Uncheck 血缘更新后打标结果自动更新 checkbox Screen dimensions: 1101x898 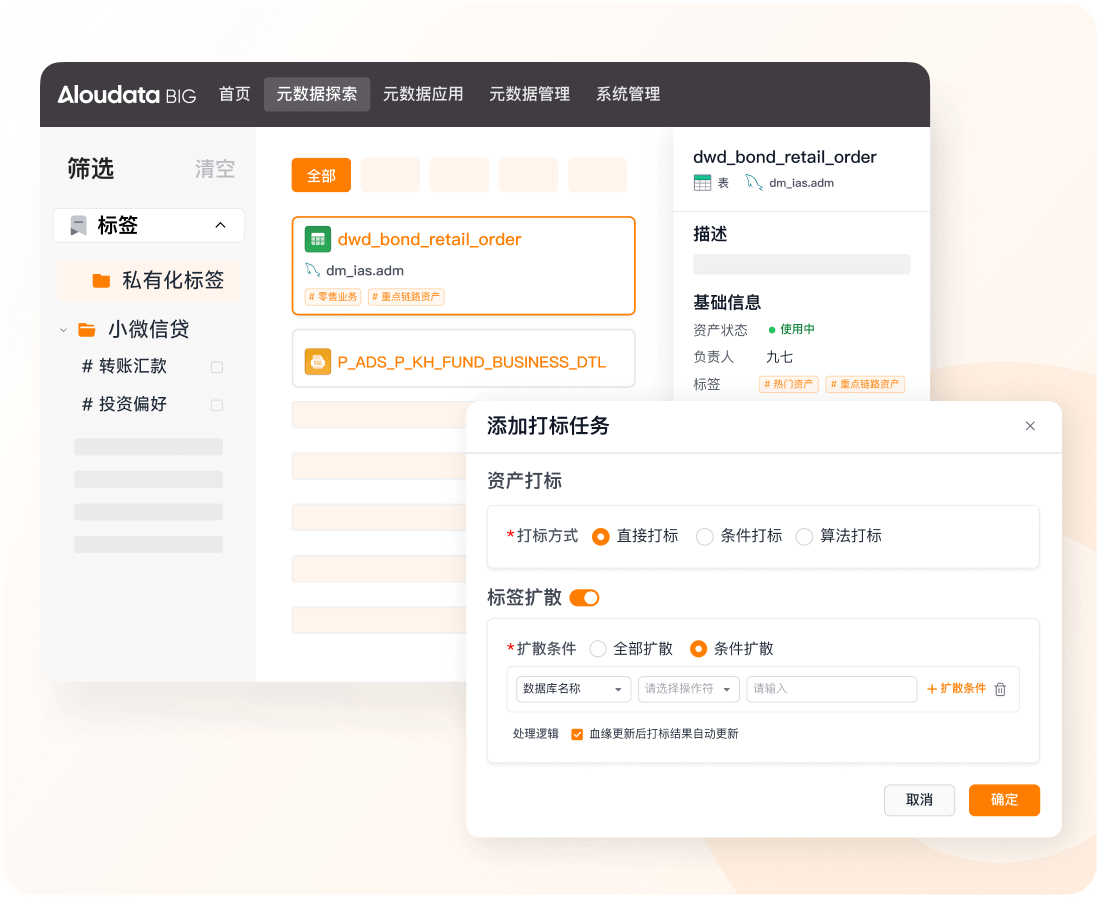click(x=577, y=734)
